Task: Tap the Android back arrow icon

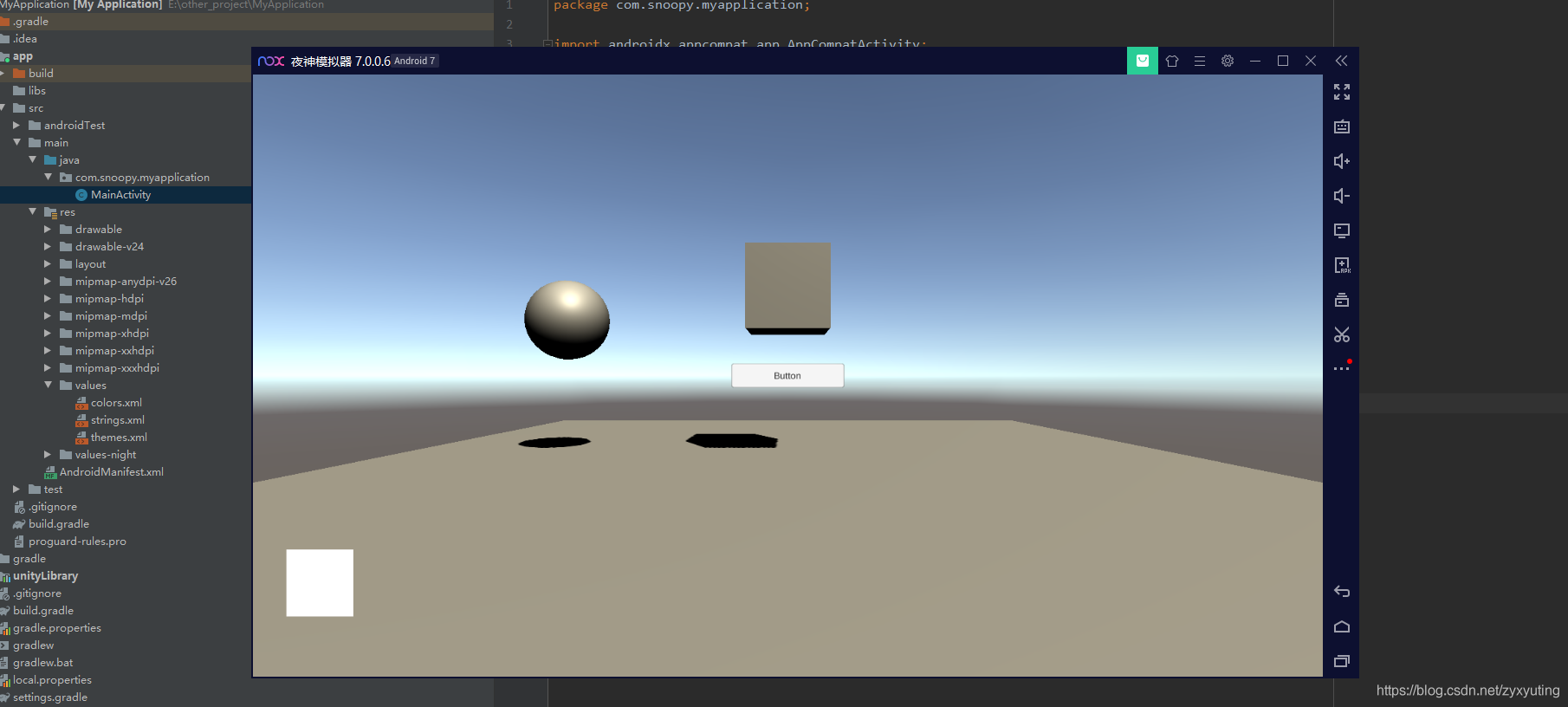Action: click(x=1342, y=592)
